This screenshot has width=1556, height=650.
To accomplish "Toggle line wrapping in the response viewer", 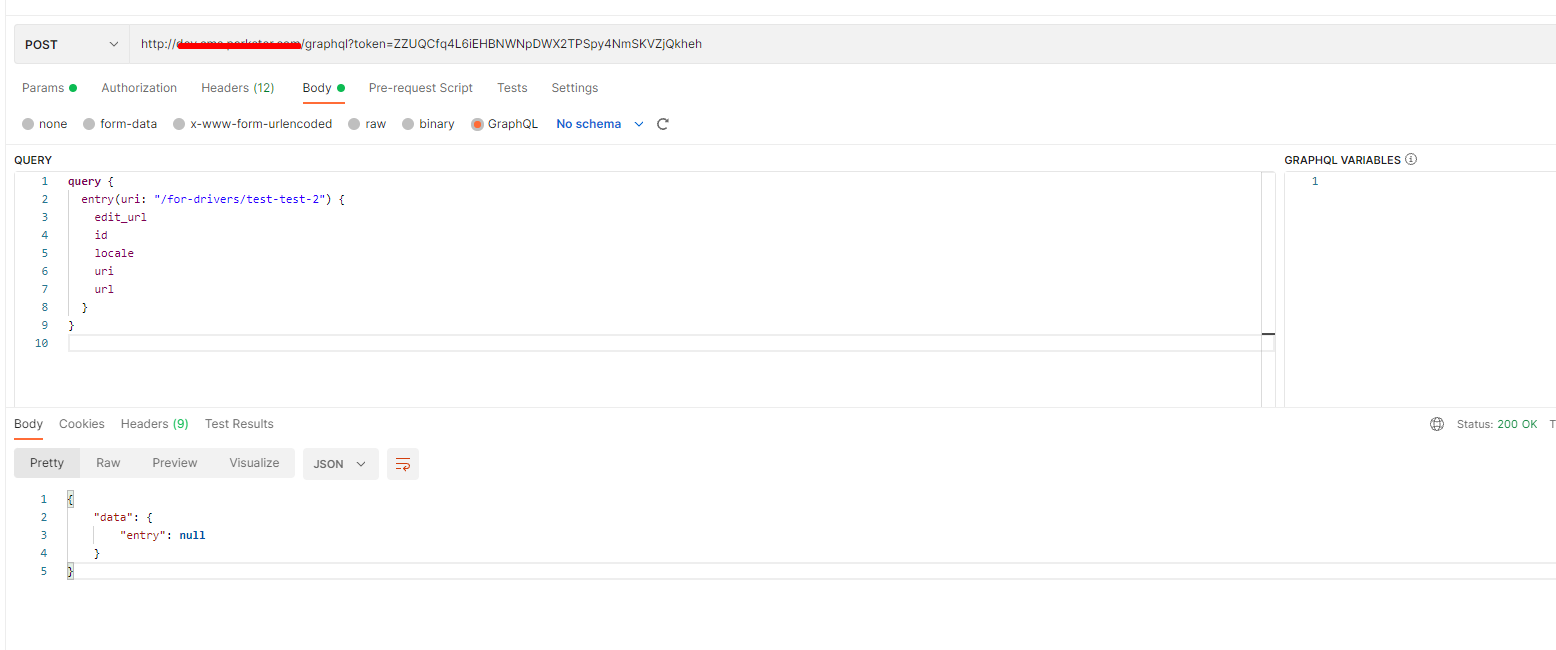I will tap(403, 463).
